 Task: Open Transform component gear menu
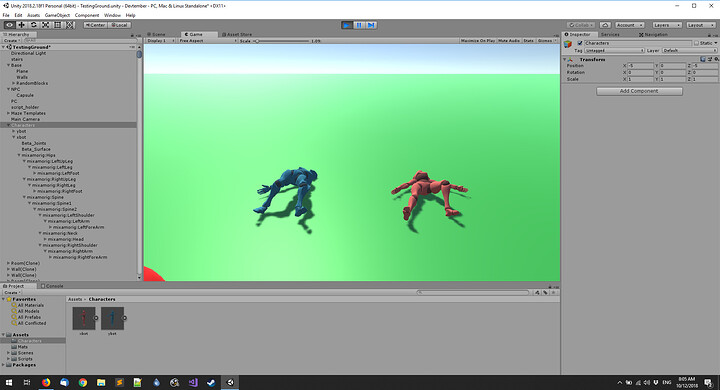(716, 59)
